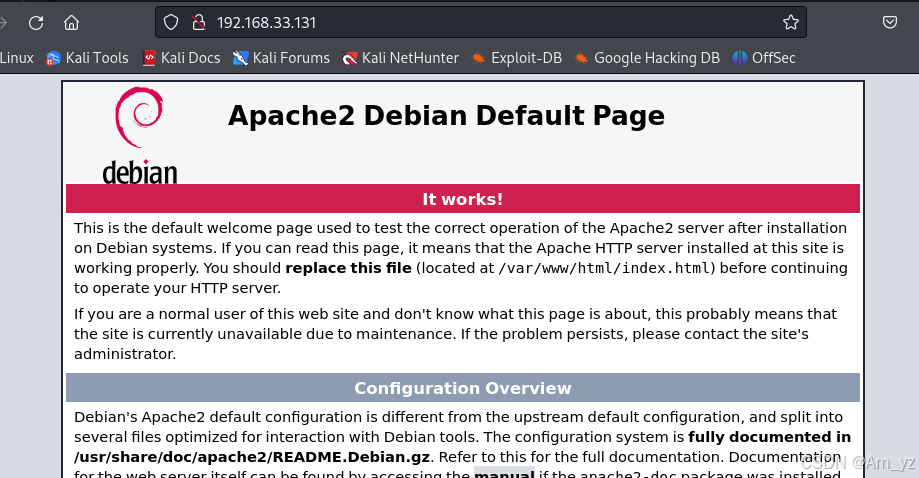919x478 pixels.
Task: Open Kali Forums bookmark
Action: (x=281, y=58)
